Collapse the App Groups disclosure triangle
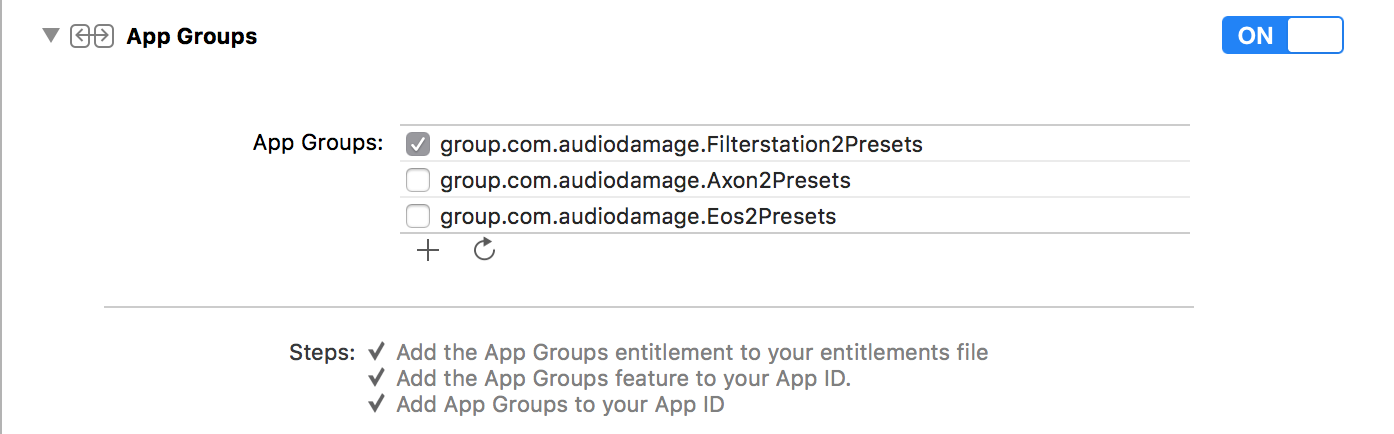1394x434 pixels. tap(51, 36)
